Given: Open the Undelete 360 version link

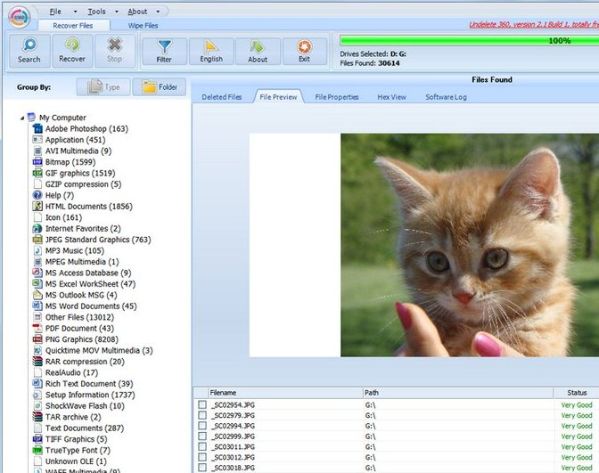Looking at the screenshot, I should (534, 25).
